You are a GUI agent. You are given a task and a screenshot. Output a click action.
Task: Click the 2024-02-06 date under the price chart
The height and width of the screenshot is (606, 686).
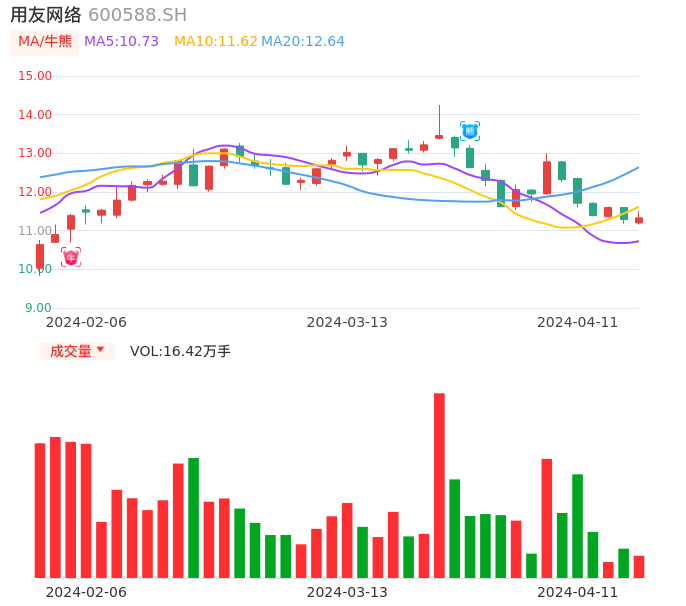[86, 323]
